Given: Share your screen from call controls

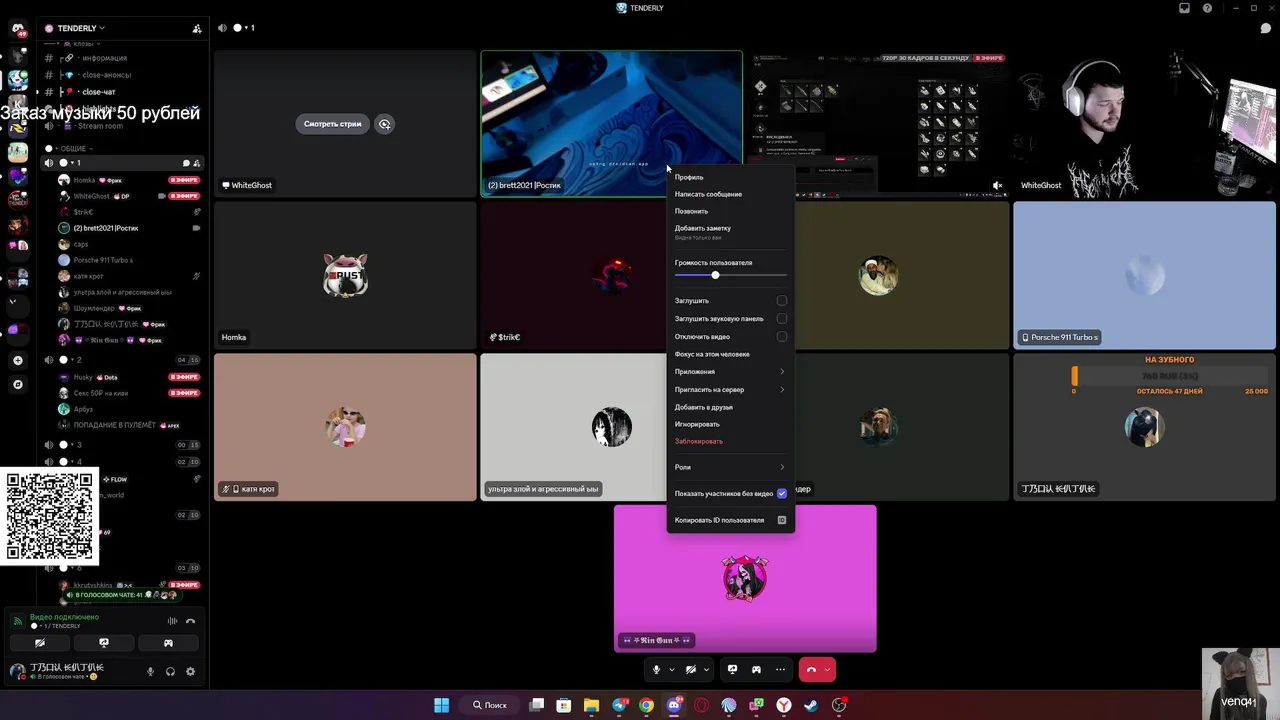Looking at the screenshot, I should pos(732,670).
